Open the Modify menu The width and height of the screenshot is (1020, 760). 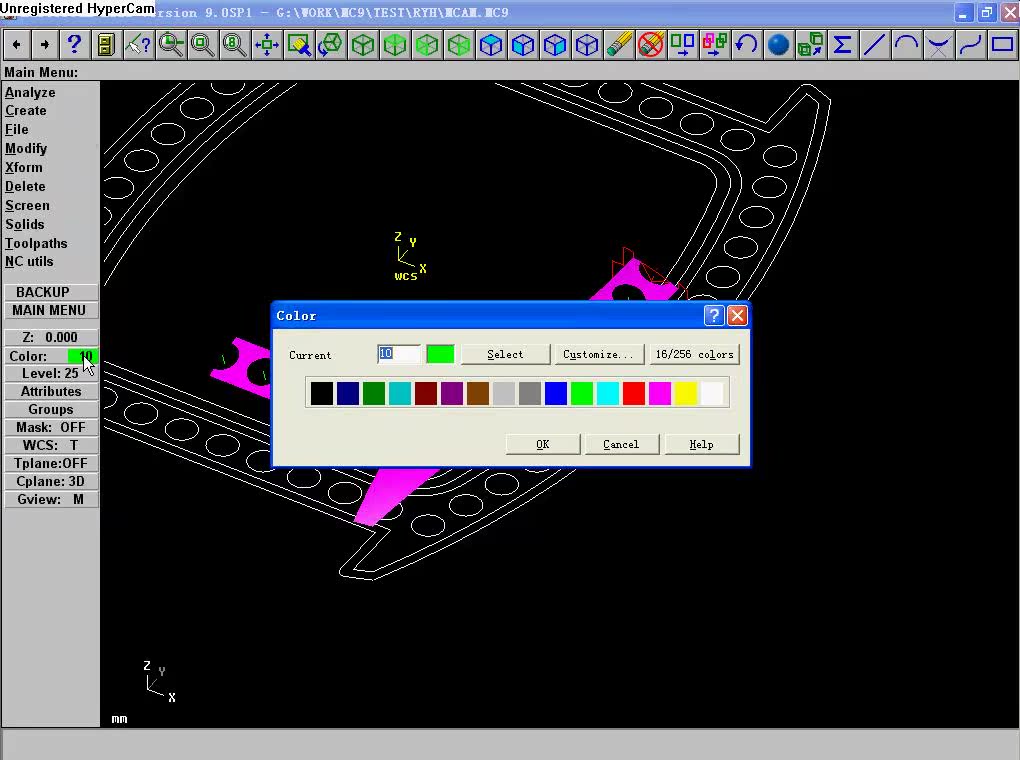tap(26, 148)
